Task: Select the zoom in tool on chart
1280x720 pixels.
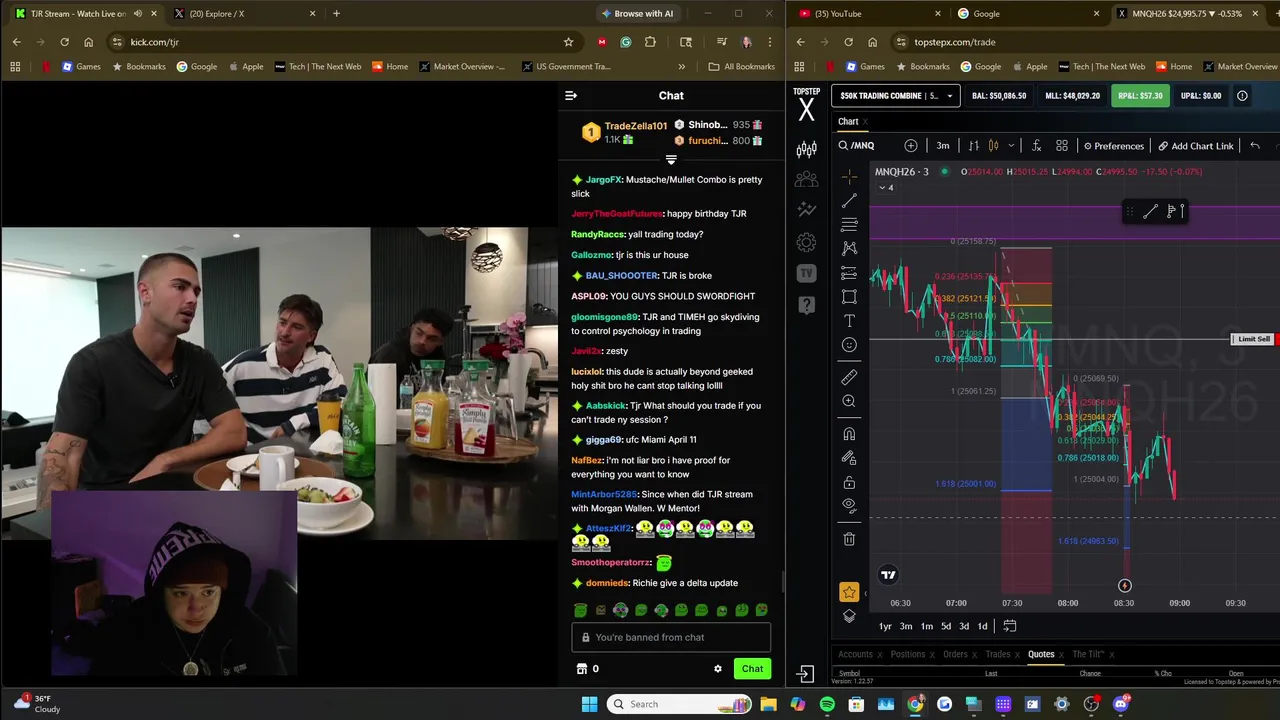Action: 849,401
